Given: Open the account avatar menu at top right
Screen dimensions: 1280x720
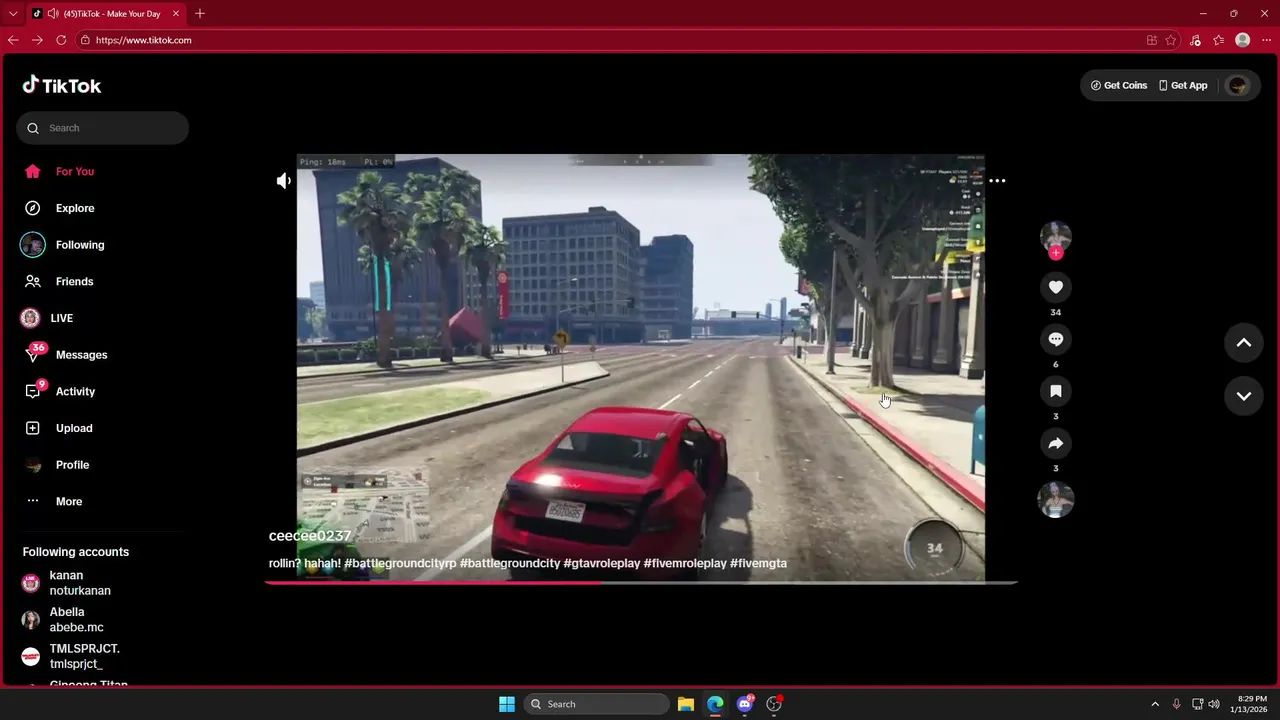Looking at the screenshot, I should [x=1238, y=85].
